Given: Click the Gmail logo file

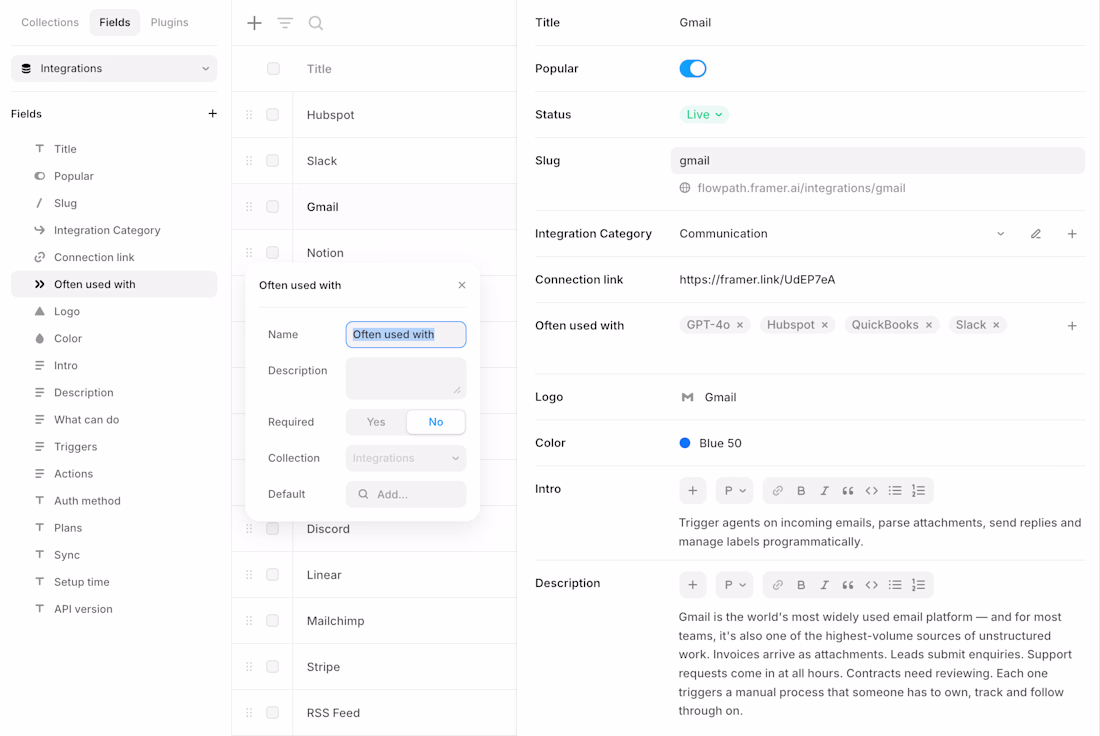Looking at the screenshot, I should (709, 397).
